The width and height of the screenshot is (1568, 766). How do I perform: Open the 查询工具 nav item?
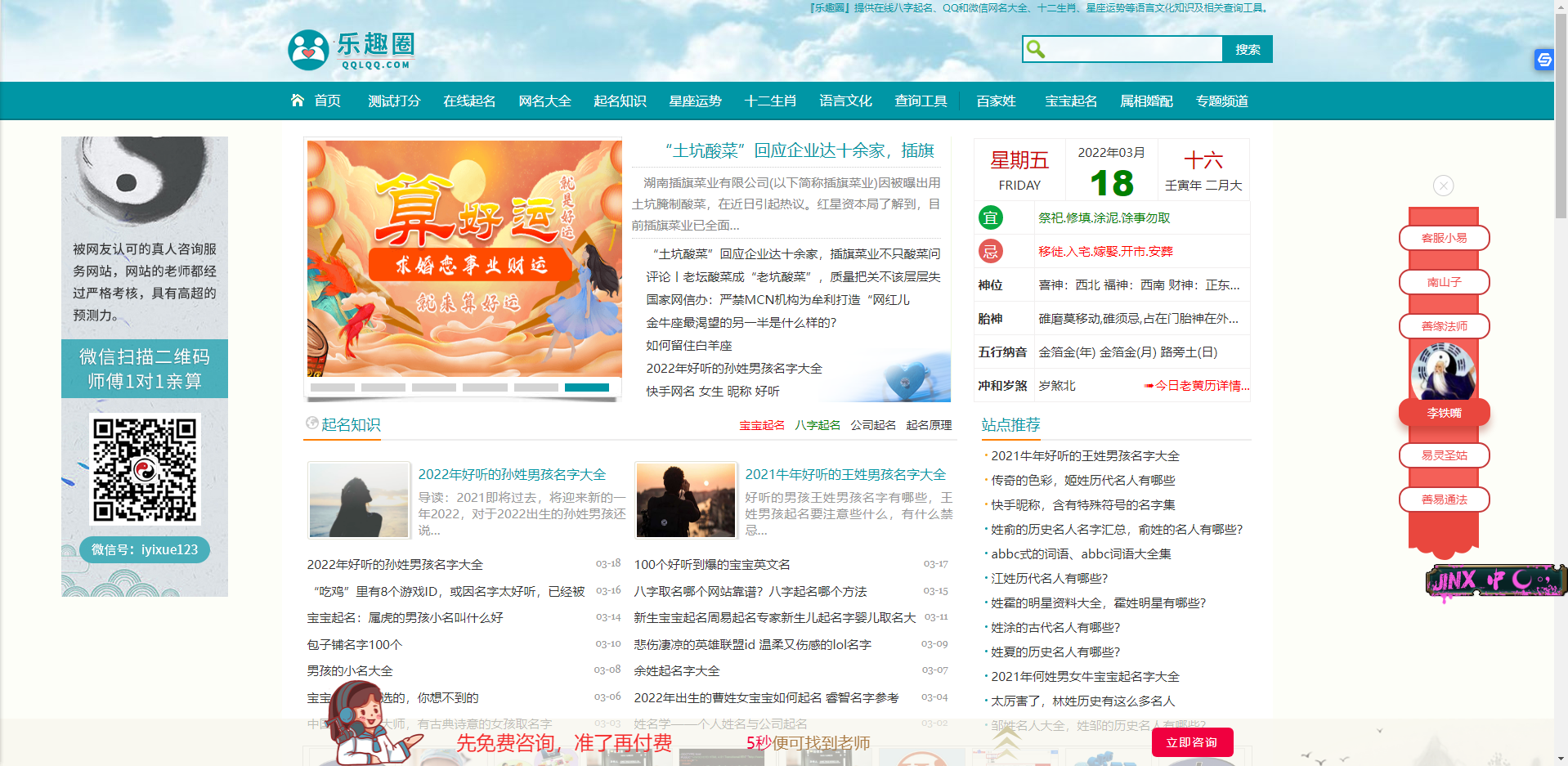point(921,101)
